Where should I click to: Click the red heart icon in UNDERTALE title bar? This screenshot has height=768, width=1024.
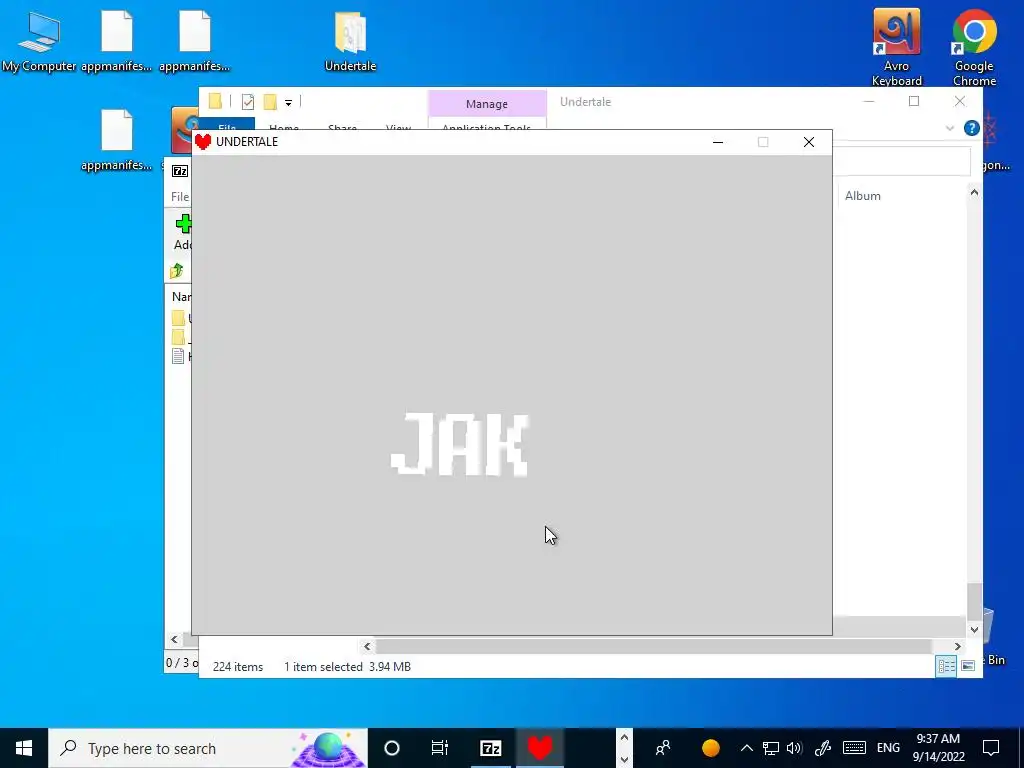[x=203, y=142]
